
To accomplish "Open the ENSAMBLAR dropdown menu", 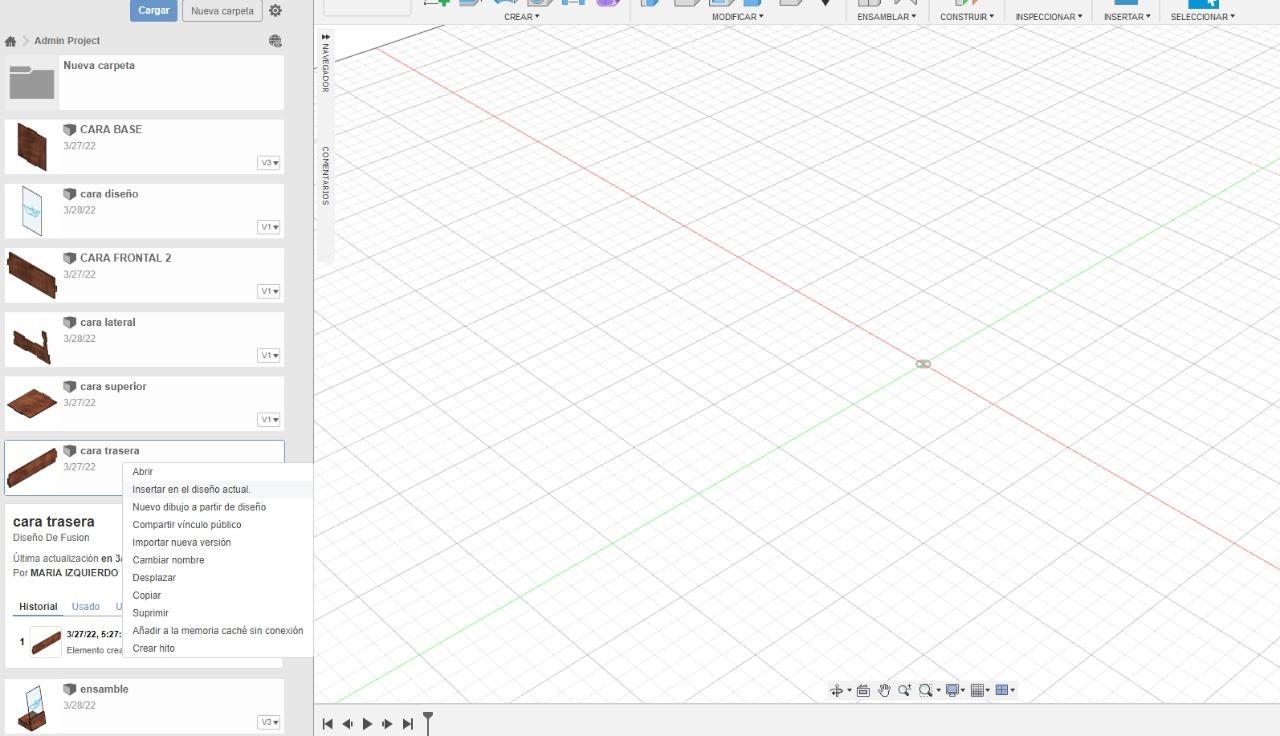I will (x=886, y=17).
